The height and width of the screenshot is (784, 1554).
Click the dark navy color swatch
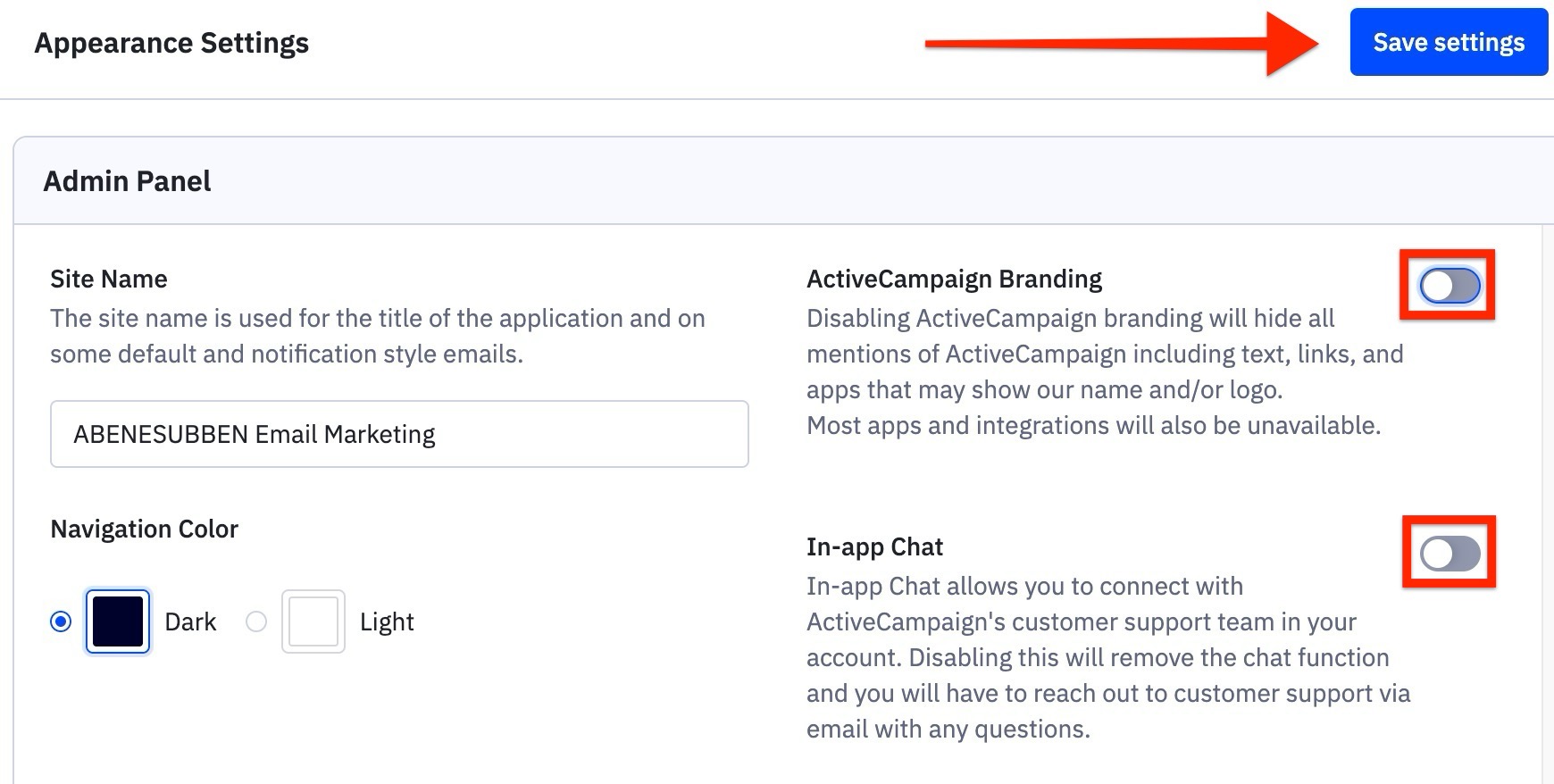tap(116, 622)
